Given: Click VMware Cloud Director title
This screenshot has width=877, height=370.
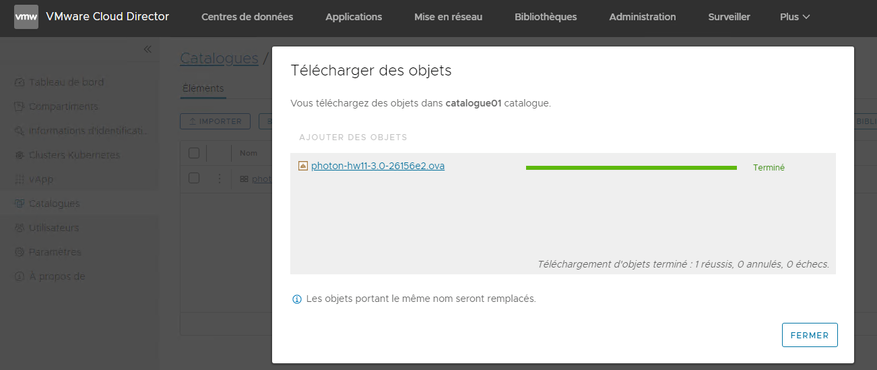Looking at the screenshot, I should [107, 17].
